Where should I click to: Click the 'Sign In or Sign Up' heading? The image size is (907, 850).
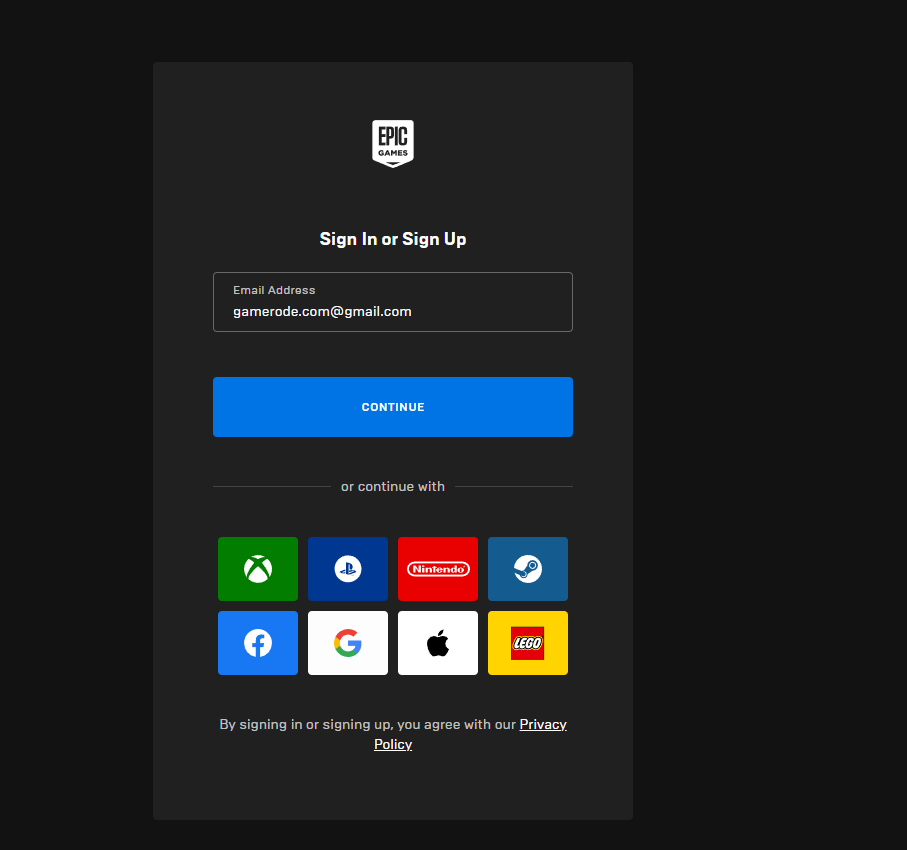click(x=393, y=239)
